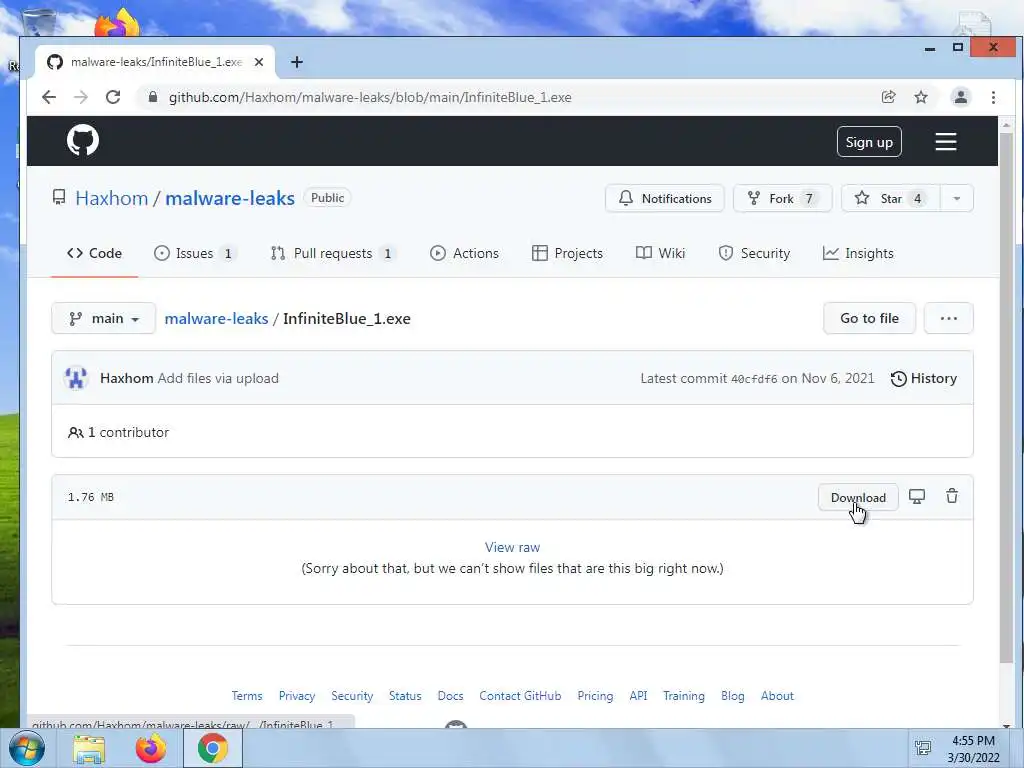The width and height of the screenshot is (1024, 768).
Task: Open a new tab with the plus icon
Action: tap(296, 62)
